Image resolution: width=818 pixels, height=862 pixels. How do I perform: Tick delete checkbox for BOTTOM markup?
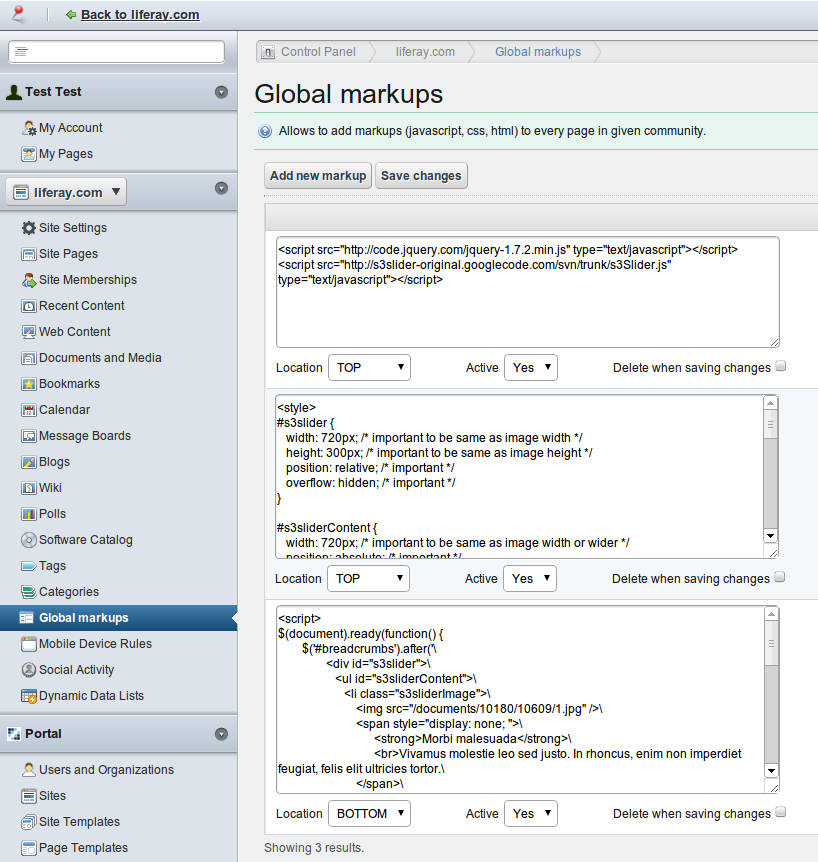tap(780, 812)
